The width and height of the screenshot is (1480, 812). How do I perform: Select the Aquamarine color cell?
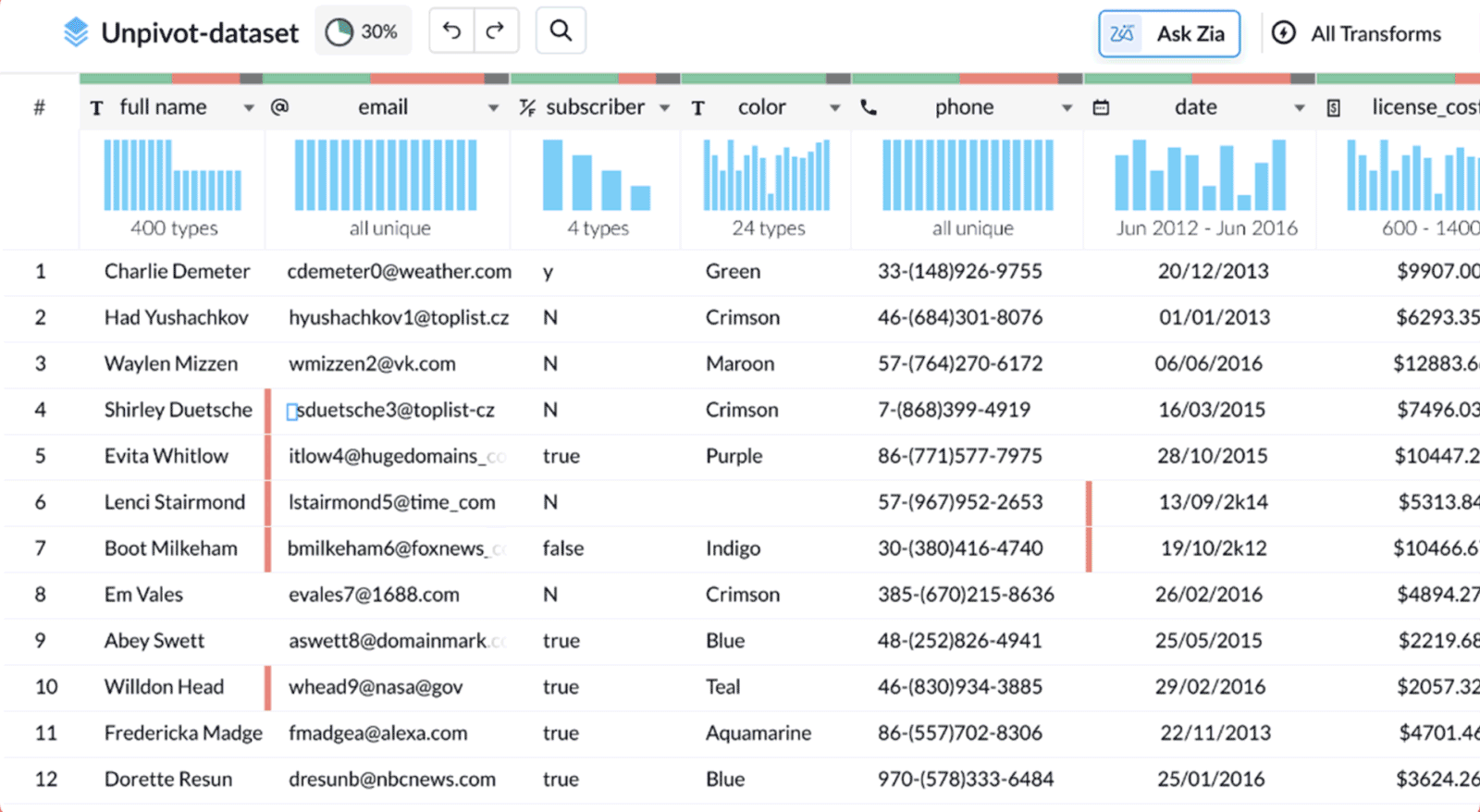pyautogui.click(x=758, y=733)
